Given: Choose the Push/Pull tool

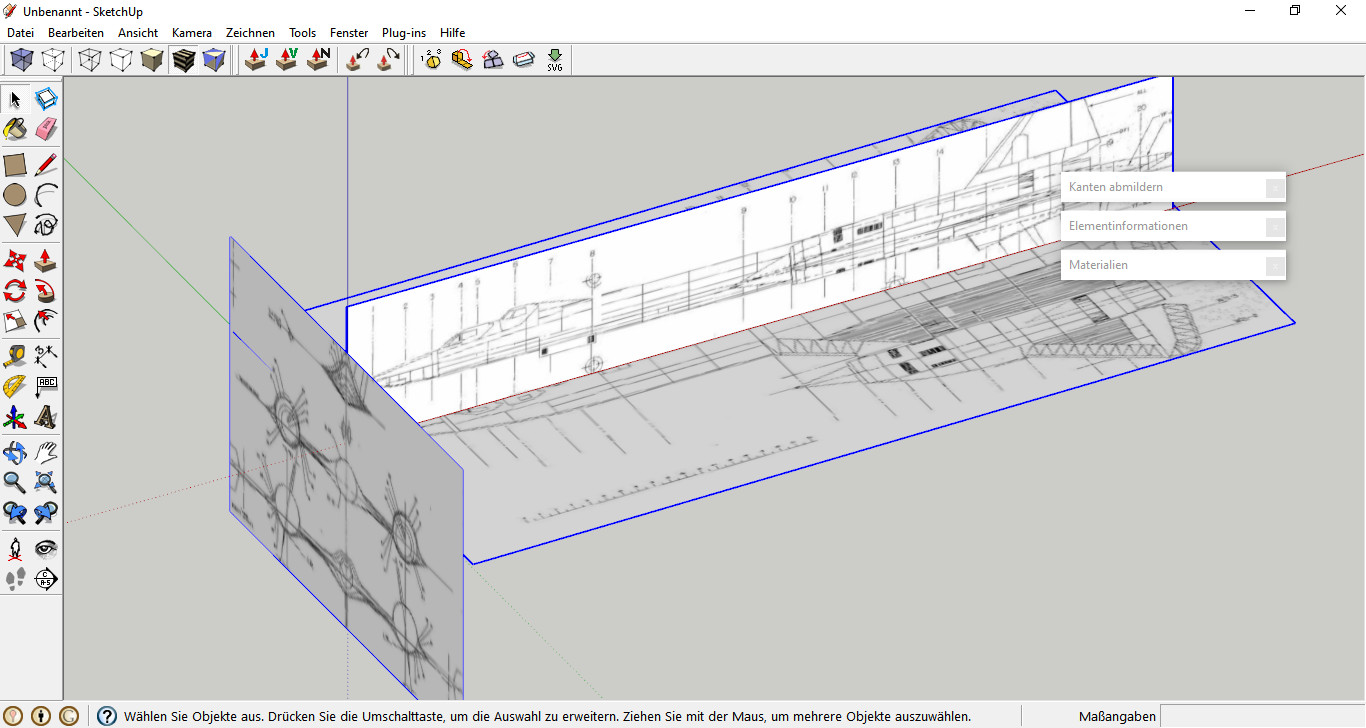Looking at the screenshot, I should pyautogui.click(x=46, y=261).
